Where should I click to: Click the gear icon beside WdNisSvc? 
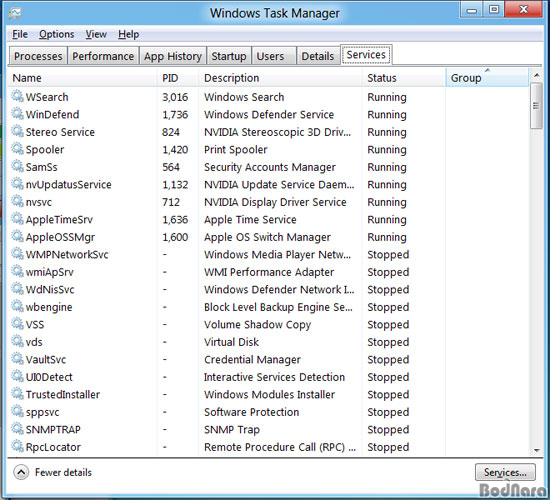pos(17,288)
